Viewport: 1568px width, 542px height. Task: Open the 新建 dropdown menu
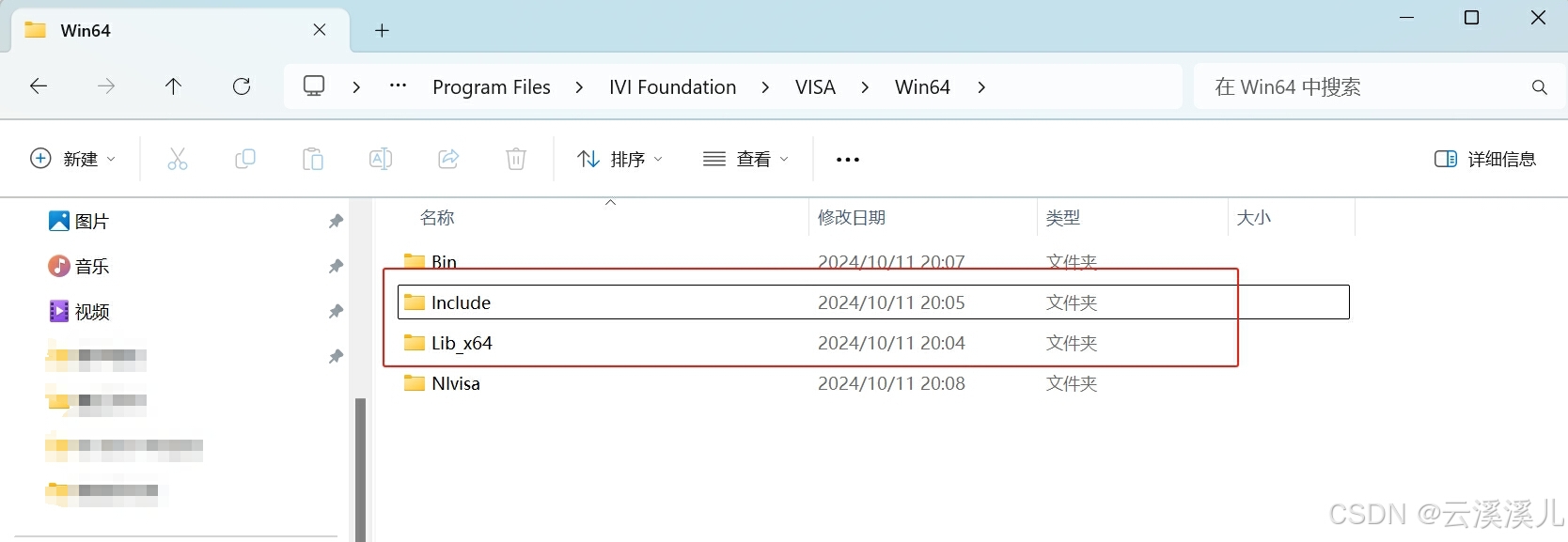73,159
